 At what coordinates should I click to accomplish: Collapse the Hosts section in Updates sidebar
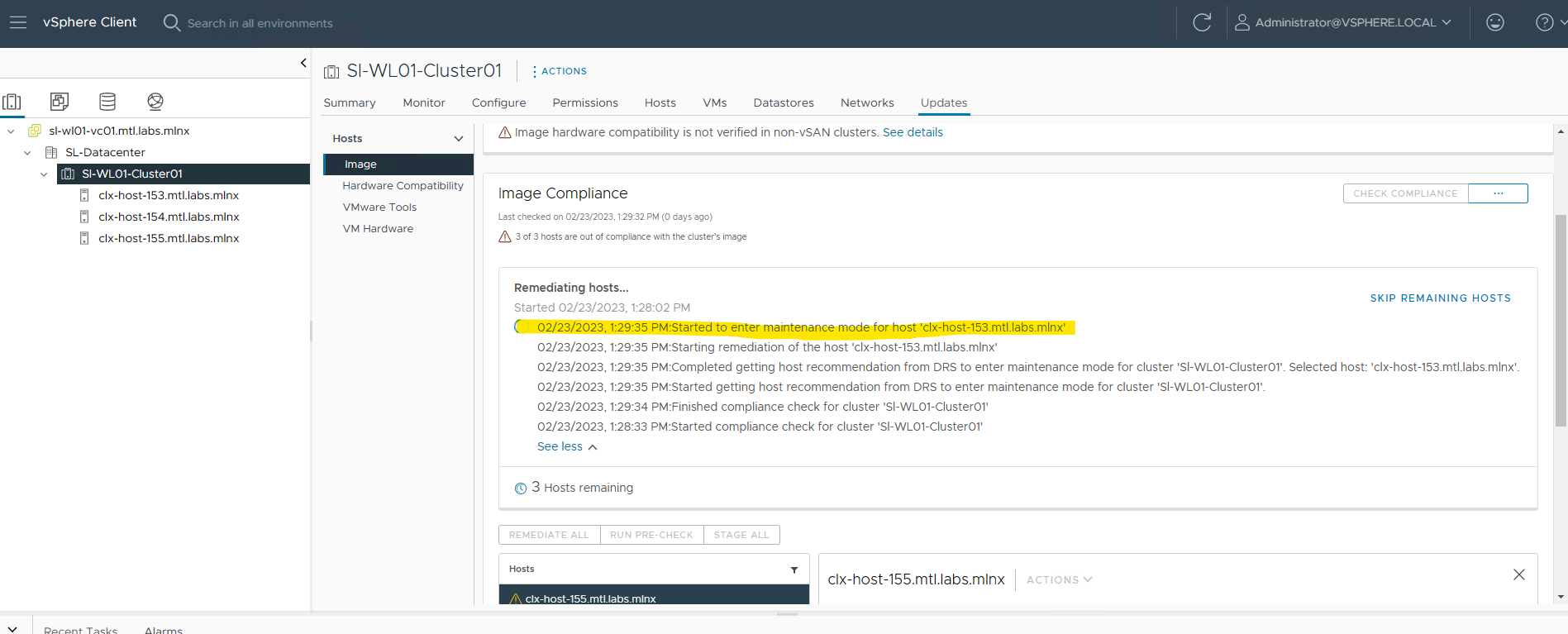459,139
